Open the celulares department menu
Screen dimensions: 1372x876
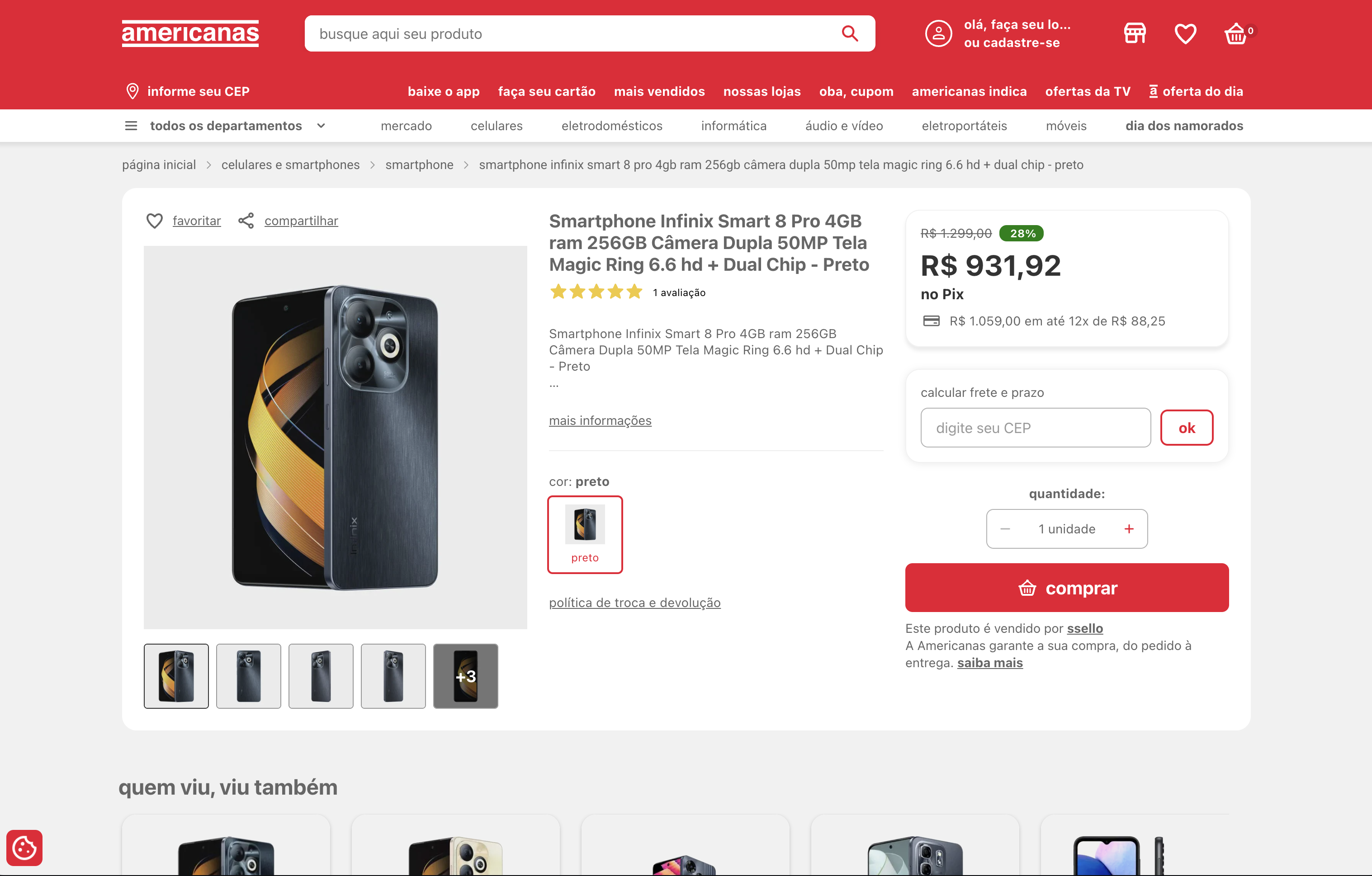(x=496, y=126)
